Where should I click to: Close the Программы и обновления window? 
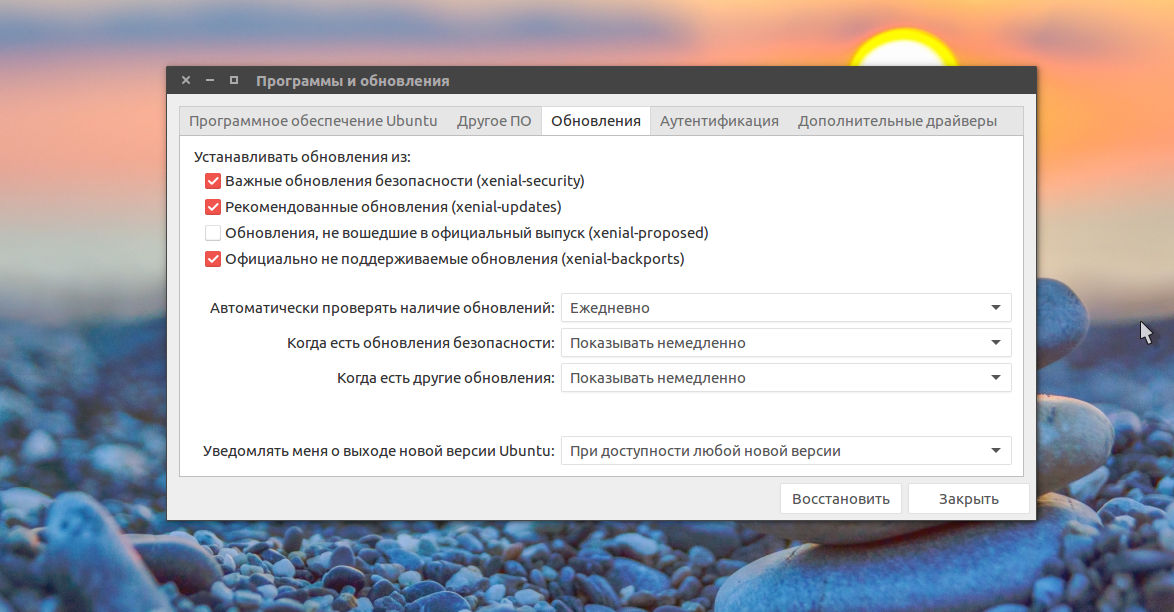[x=186, y=81]
